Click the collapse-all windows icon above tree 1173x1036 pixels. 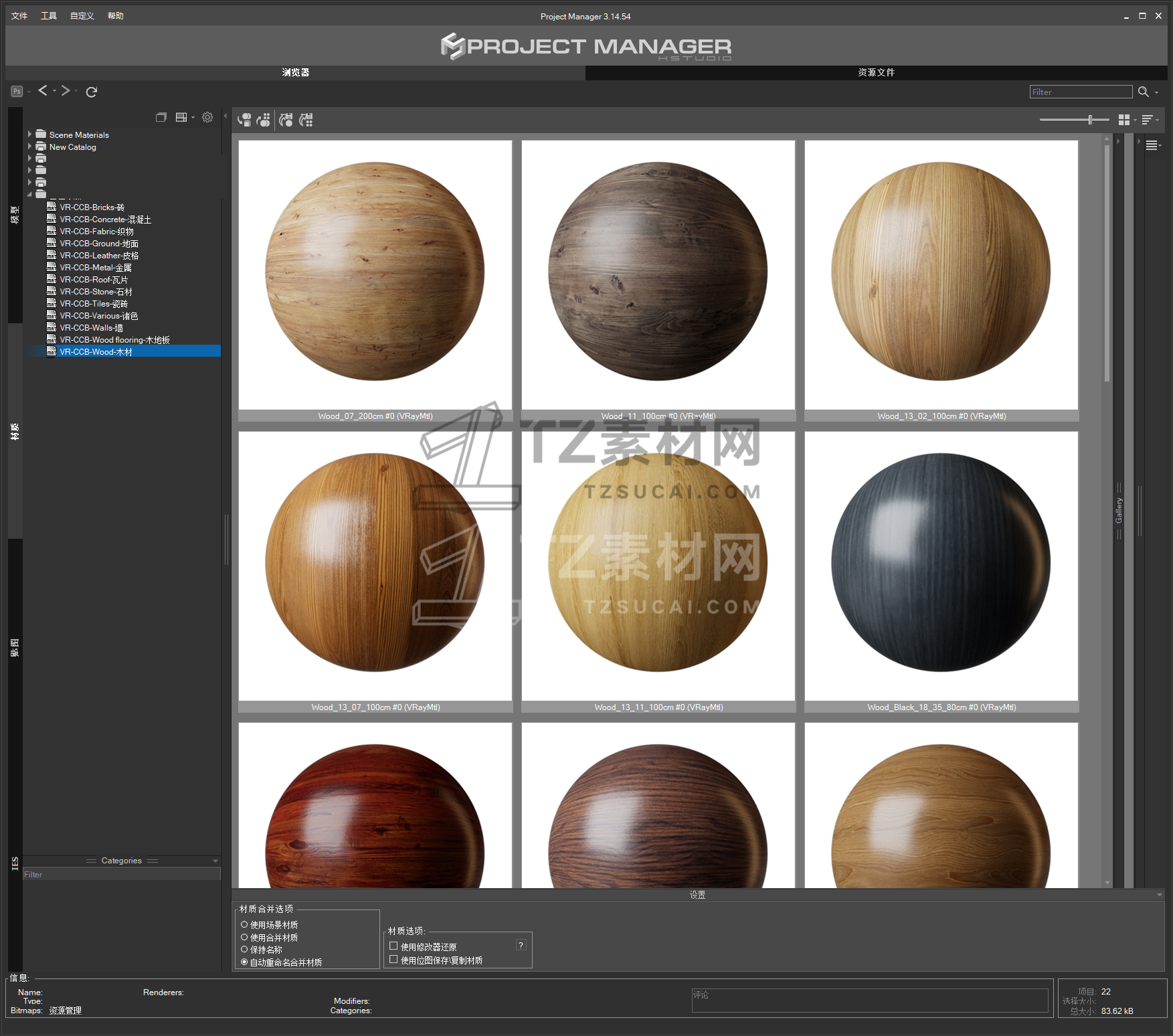pyautogui.click(x=161, y=117)
